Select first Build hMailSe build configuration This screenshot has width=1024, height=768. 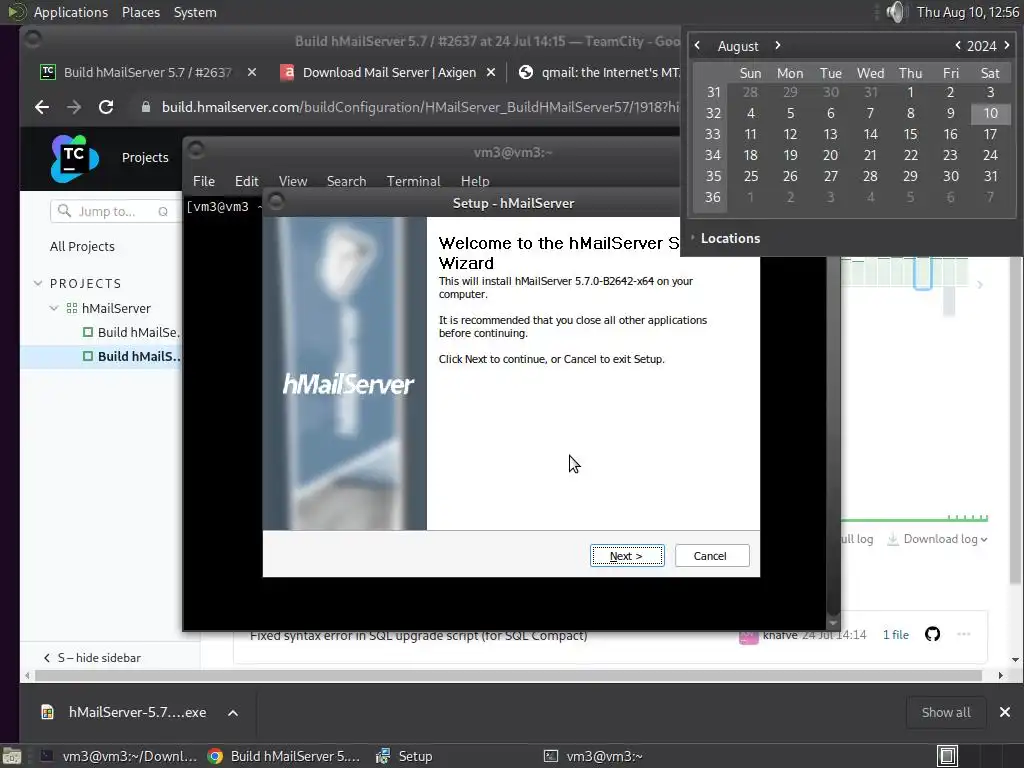click(x=131, y=332)
